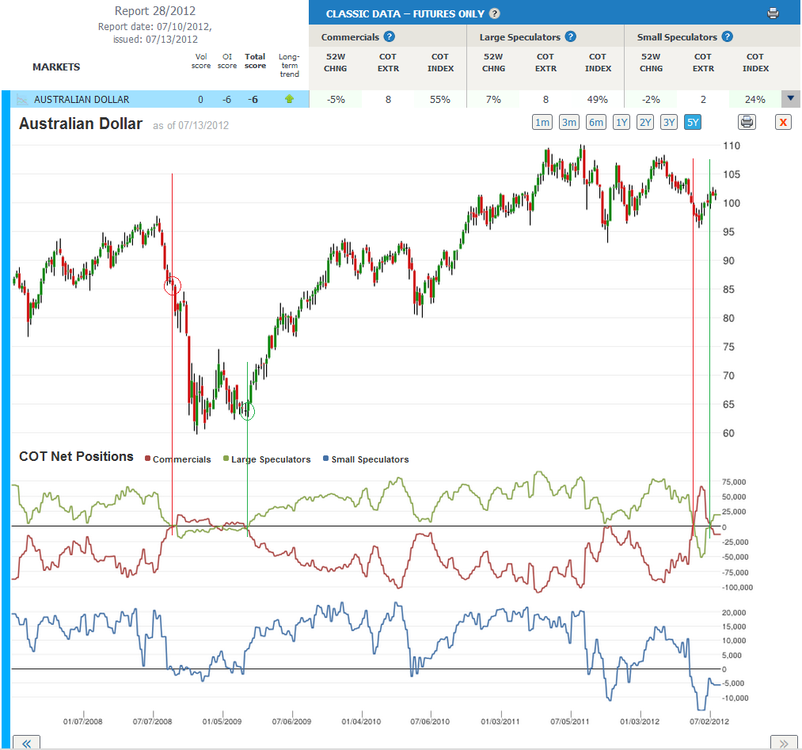Open help for Classic Data Futures Only
802x750 pixels.
pyautogui.click(x=494, y=14)
